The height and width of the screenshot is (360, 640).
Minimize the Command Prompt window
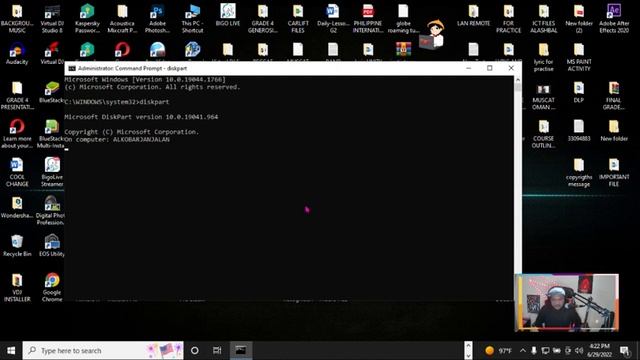[x=469, y=68]
